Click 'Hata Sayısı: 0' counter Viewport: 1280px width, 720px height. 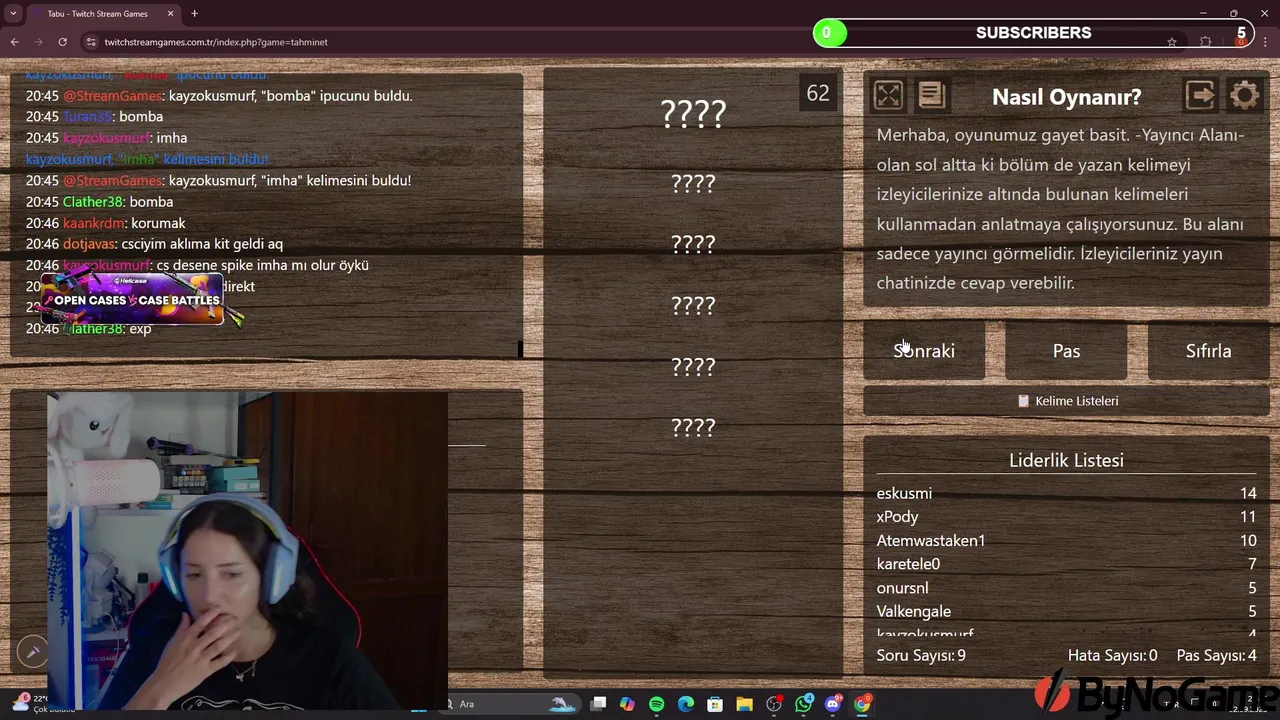[1112, 656]
